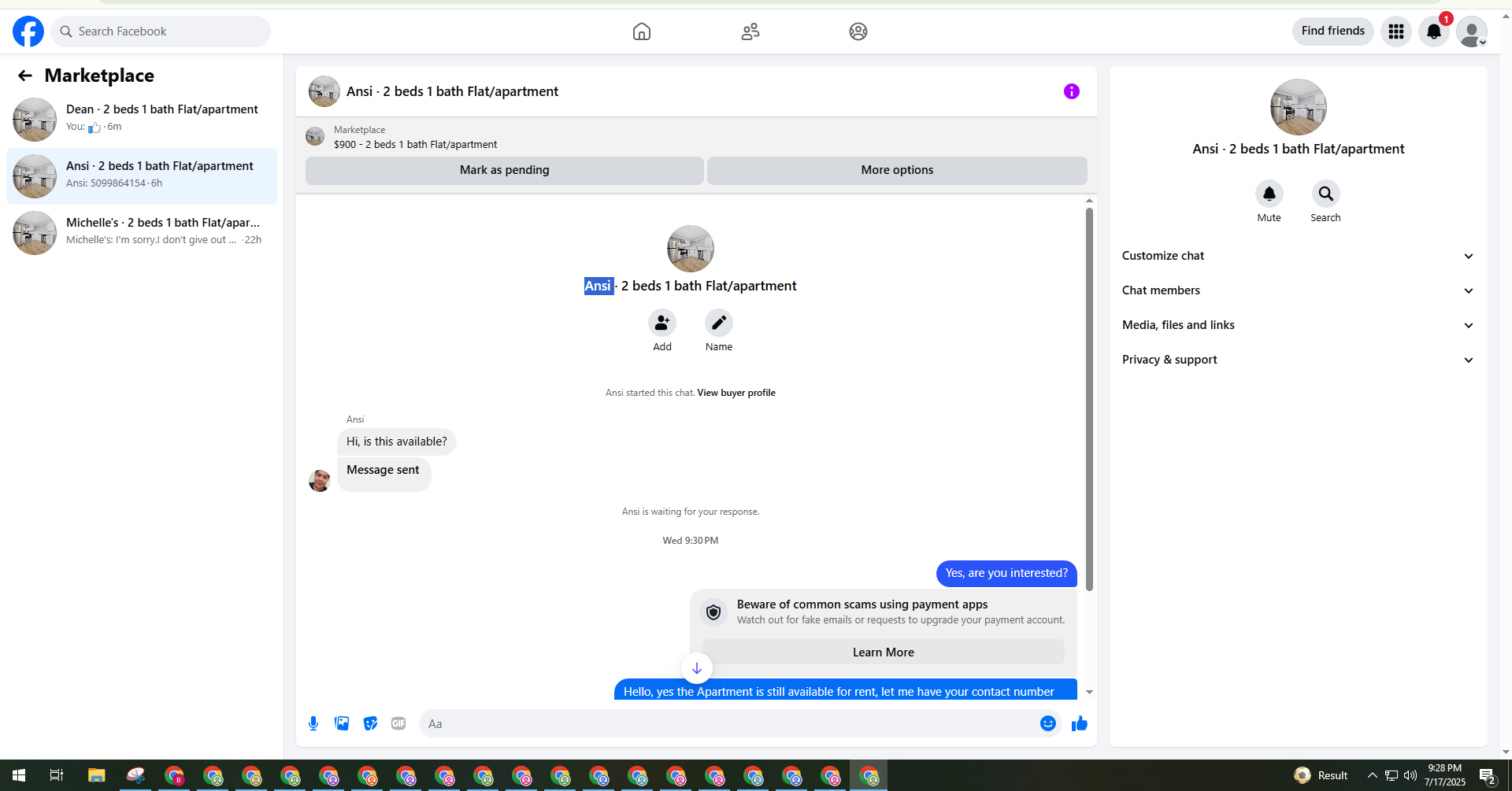1512x791 pixels.
Task: Click the Result tray item in taskbar
Action: (x=1321, y=775)
